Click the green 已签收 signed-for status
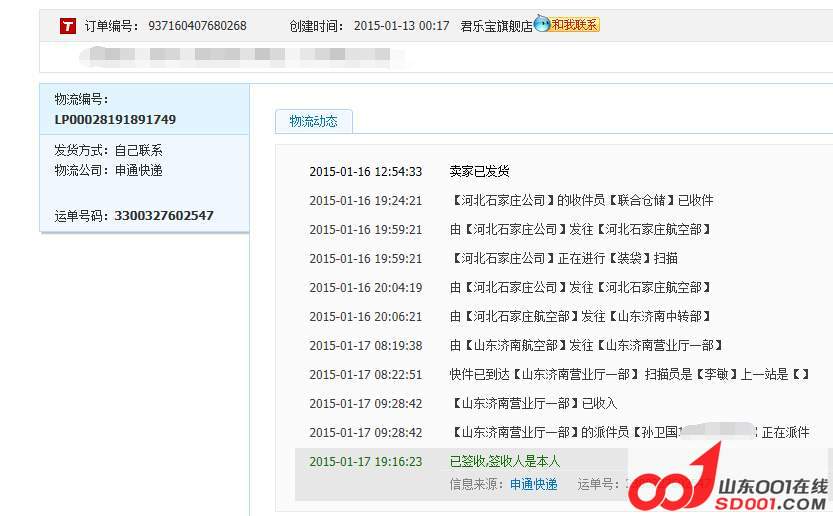Image resolution: width=833 pixels, height=516 pixels. click(505, 461)
